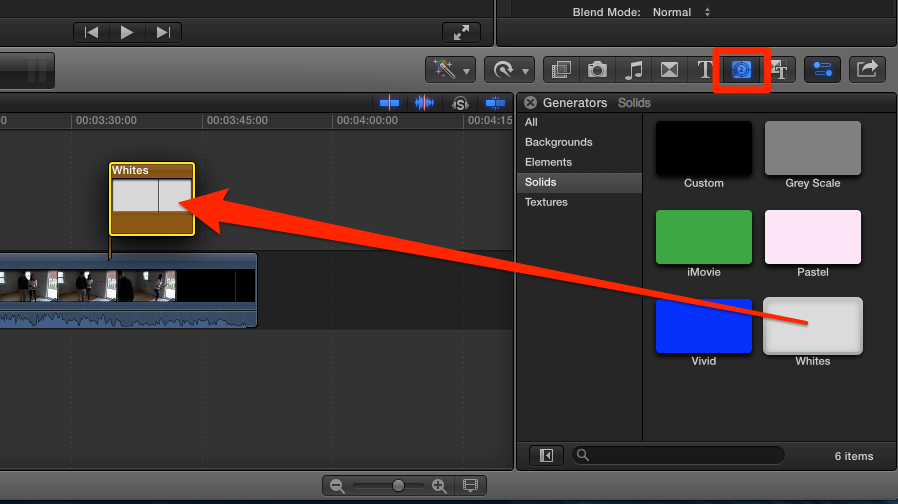This screenshot has height=504, width=898.
Task: Open the Transitions browser
Action: point(669,69)
